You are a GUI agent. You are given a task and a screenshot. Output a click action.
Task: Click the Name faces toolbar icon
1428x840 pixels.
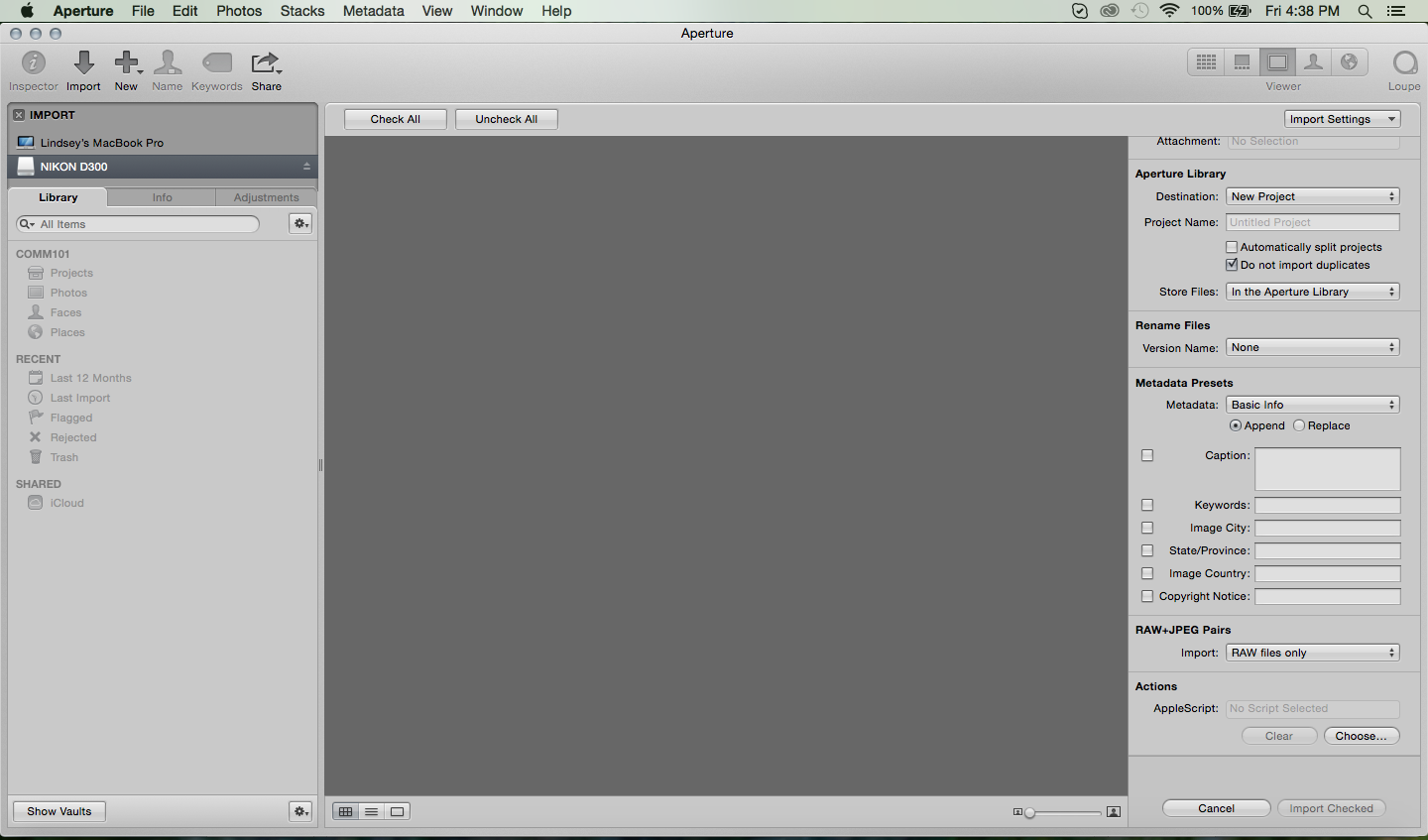[x=168, y=62]
